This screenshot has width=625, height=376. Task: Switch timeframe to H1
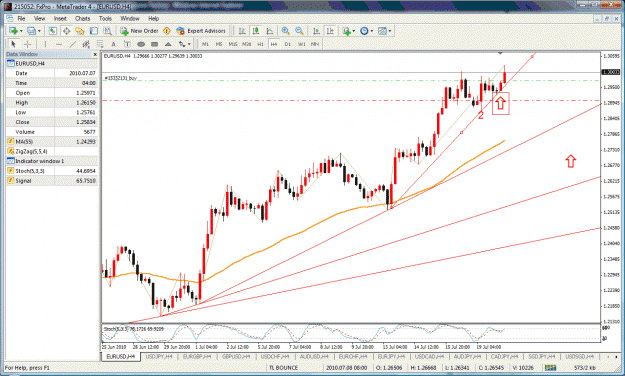pos(260,44)
